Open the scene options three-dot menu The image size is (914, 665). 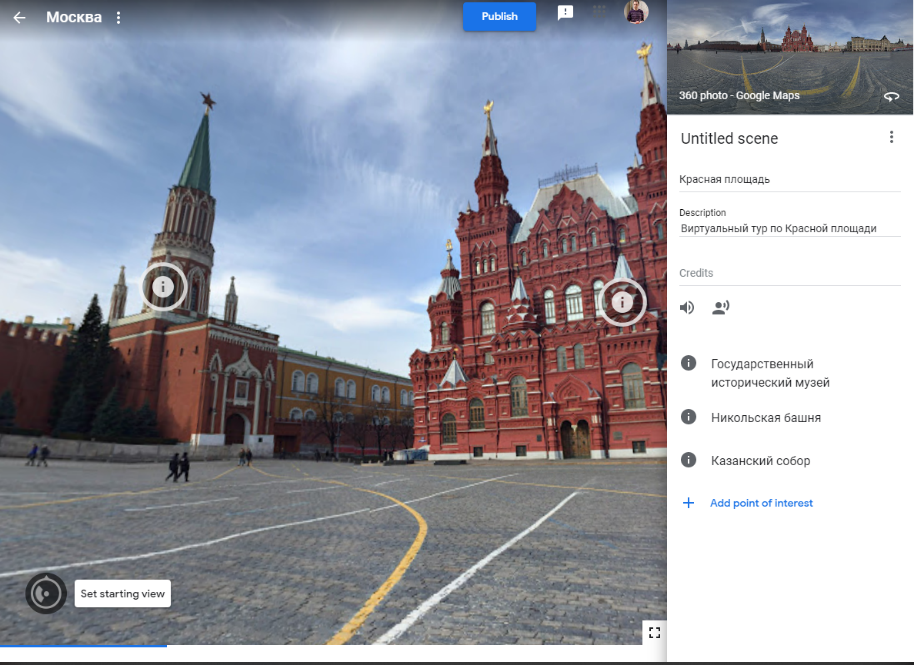coord(891,138)
